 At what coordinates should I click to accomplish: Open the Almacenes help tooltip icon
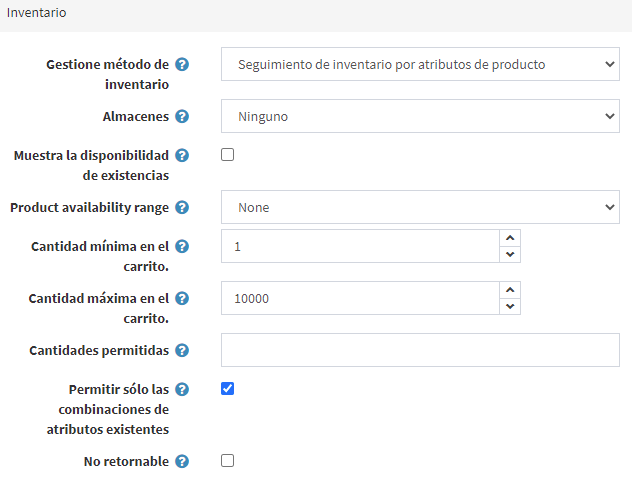click(182, 116)
